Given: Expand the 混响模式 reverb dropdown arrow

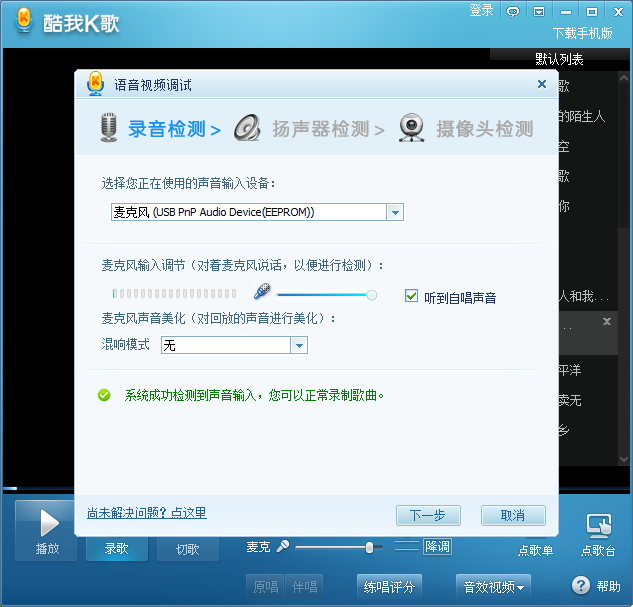Looking at the screenshot, I should [x=299, y=345].
